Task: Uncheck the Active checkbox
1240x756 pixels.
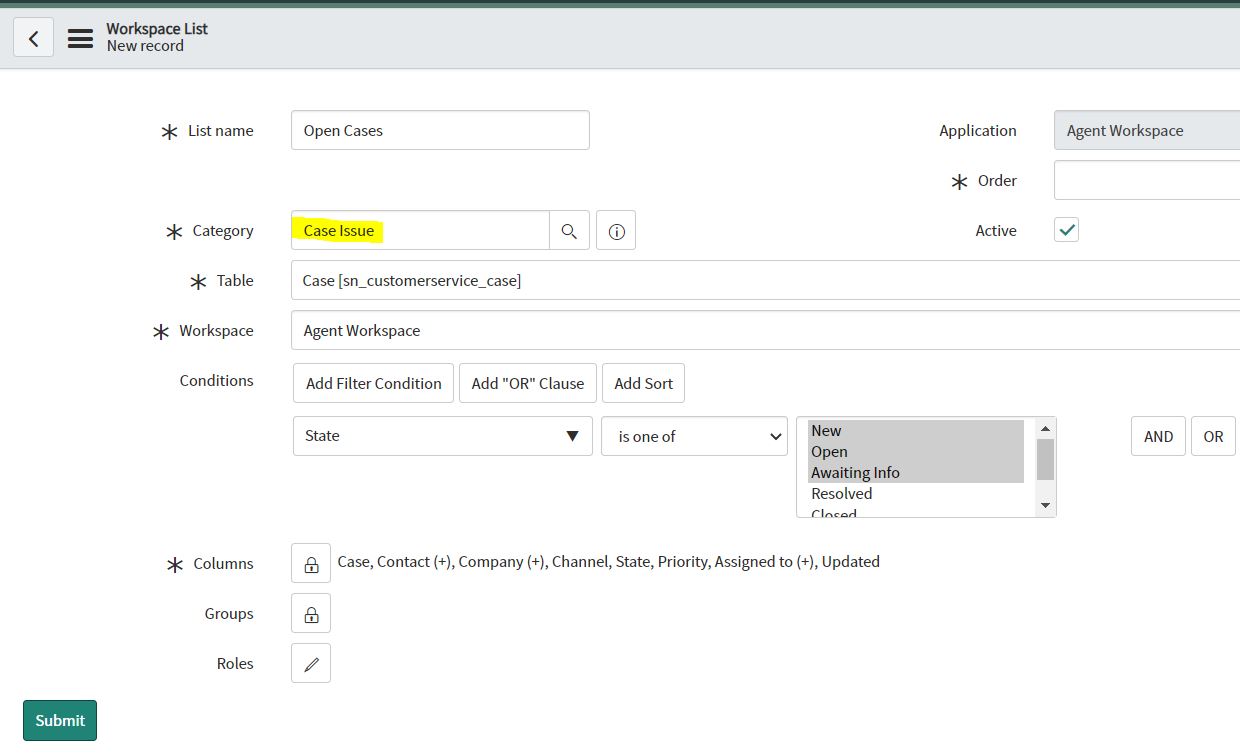Action: (x=1067, y=230)
